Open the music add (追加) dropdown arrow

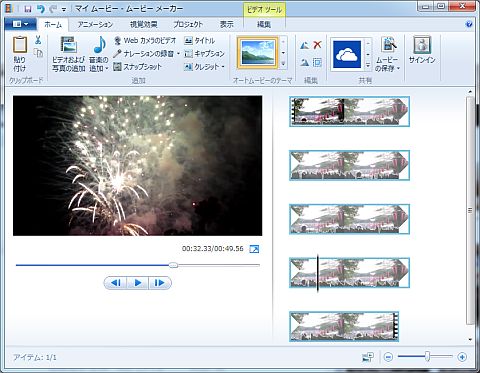(107, 68)
